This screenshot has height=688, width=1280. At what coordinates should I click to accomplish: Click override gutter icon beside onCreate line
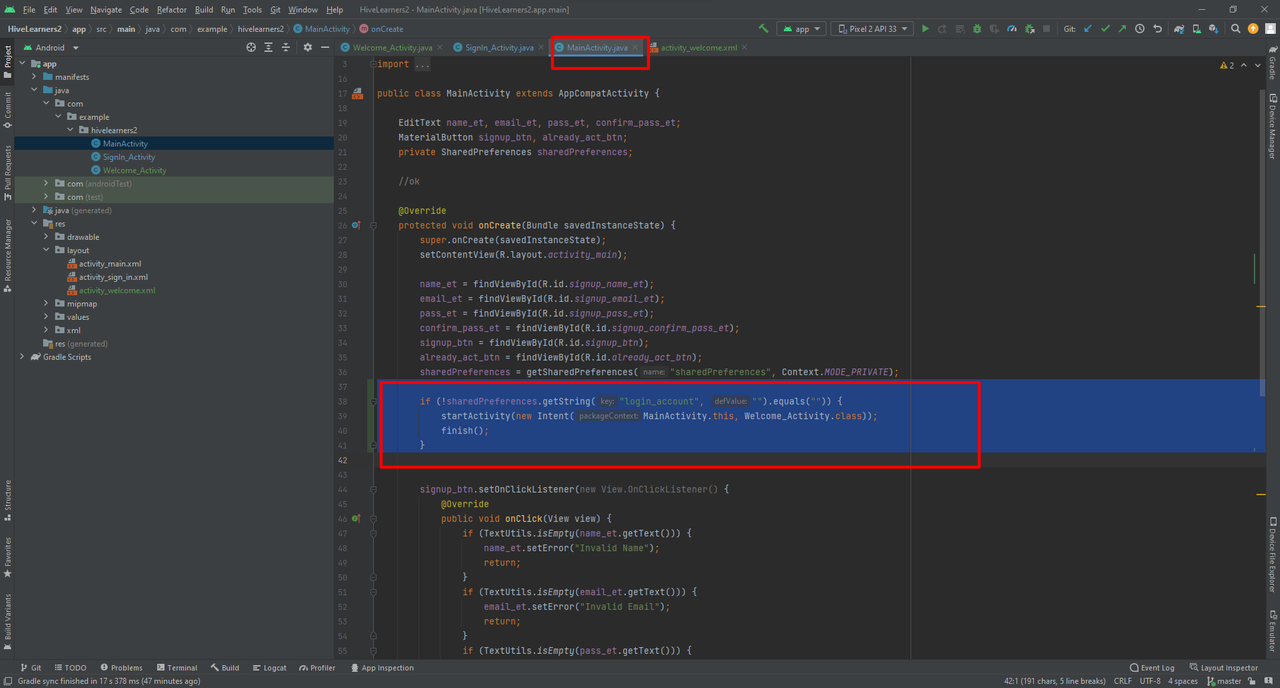[356, 226]
